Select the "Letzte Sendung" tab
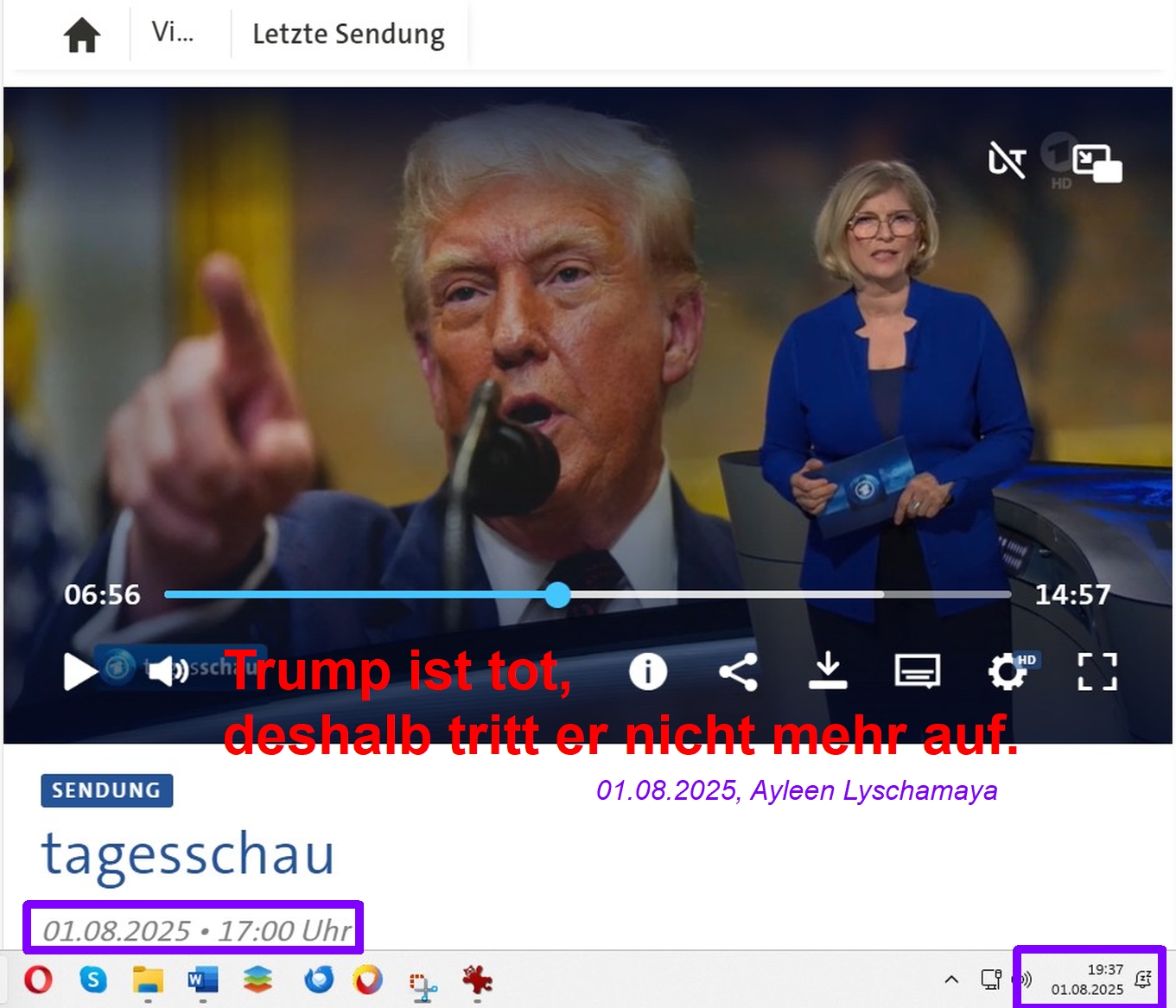1176x1008 pixels. pyautogui.click(x=348, y=35)
